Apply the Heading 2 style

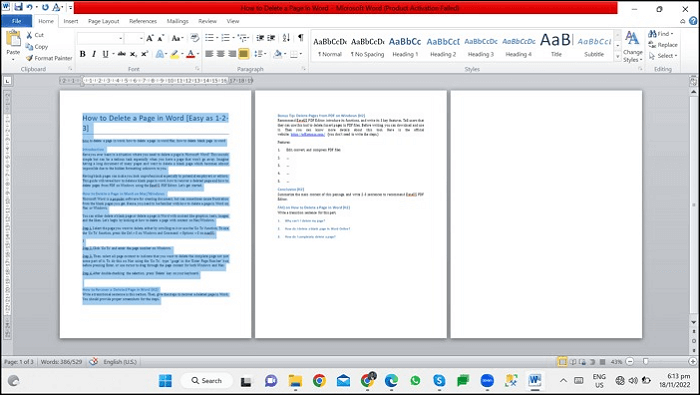pyautogui.click(x=443, y=46)
